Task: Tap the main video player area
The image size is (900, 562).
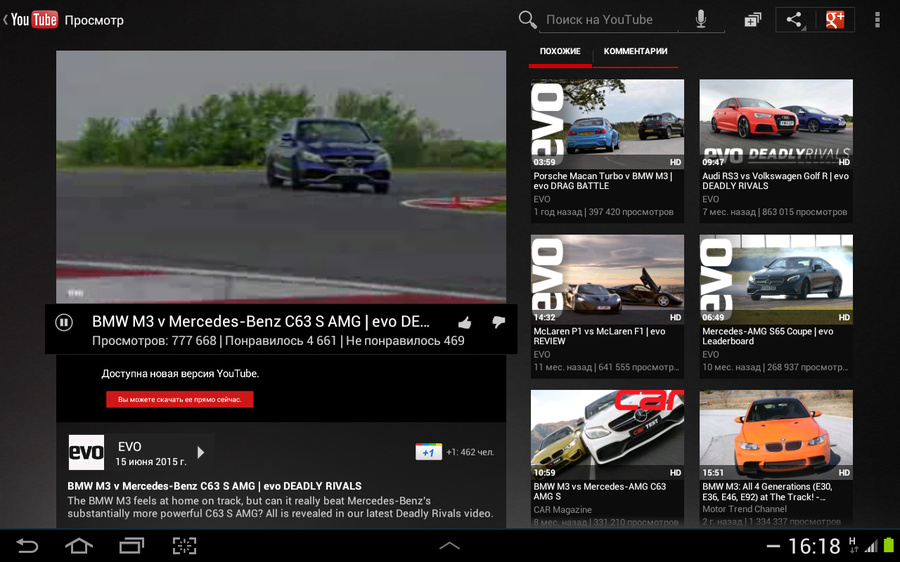Action: pos(281,176)
